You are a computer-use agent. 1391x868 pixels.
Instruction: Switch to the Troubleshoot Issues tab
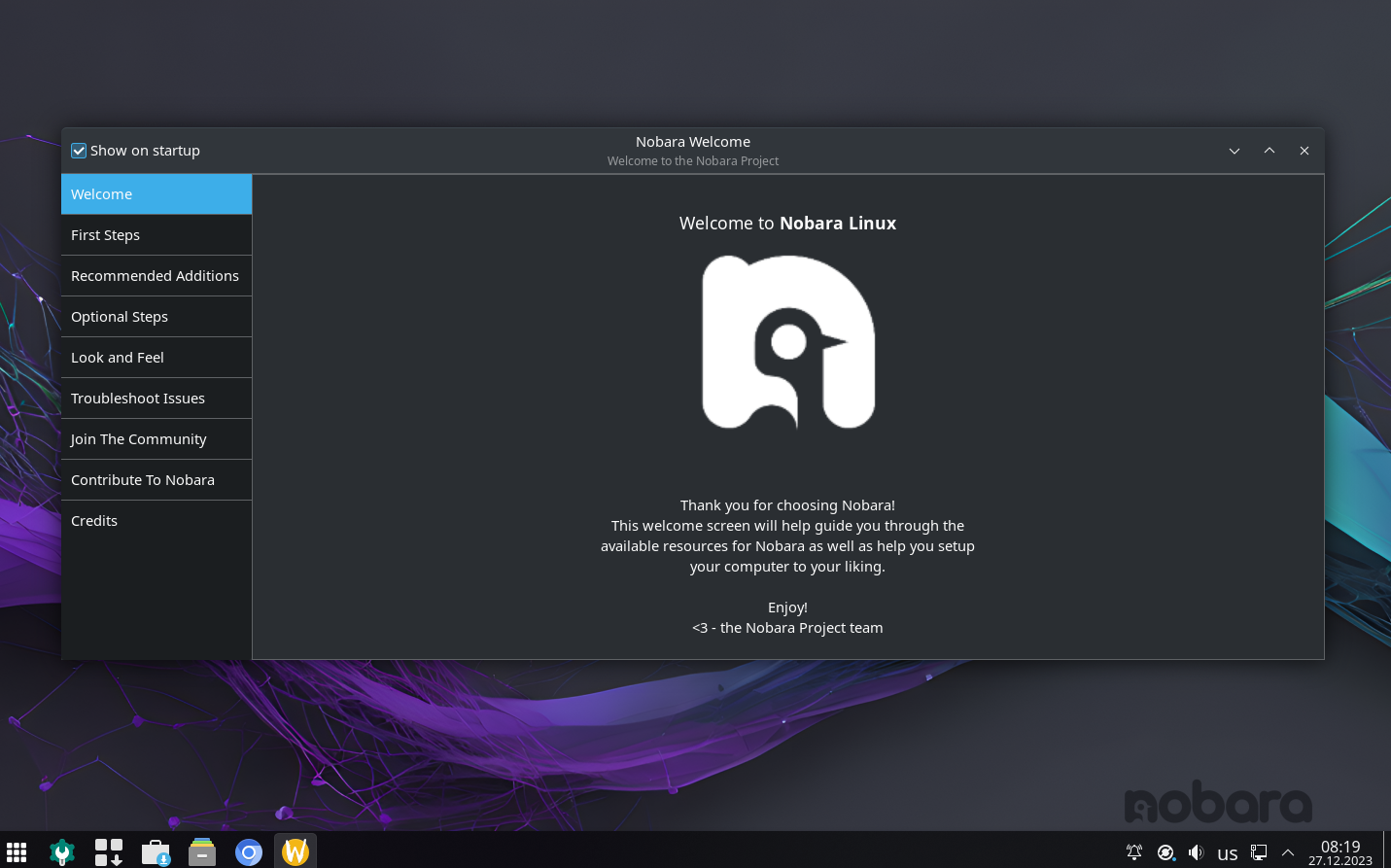pyautogui.click(x=156, y=399)
